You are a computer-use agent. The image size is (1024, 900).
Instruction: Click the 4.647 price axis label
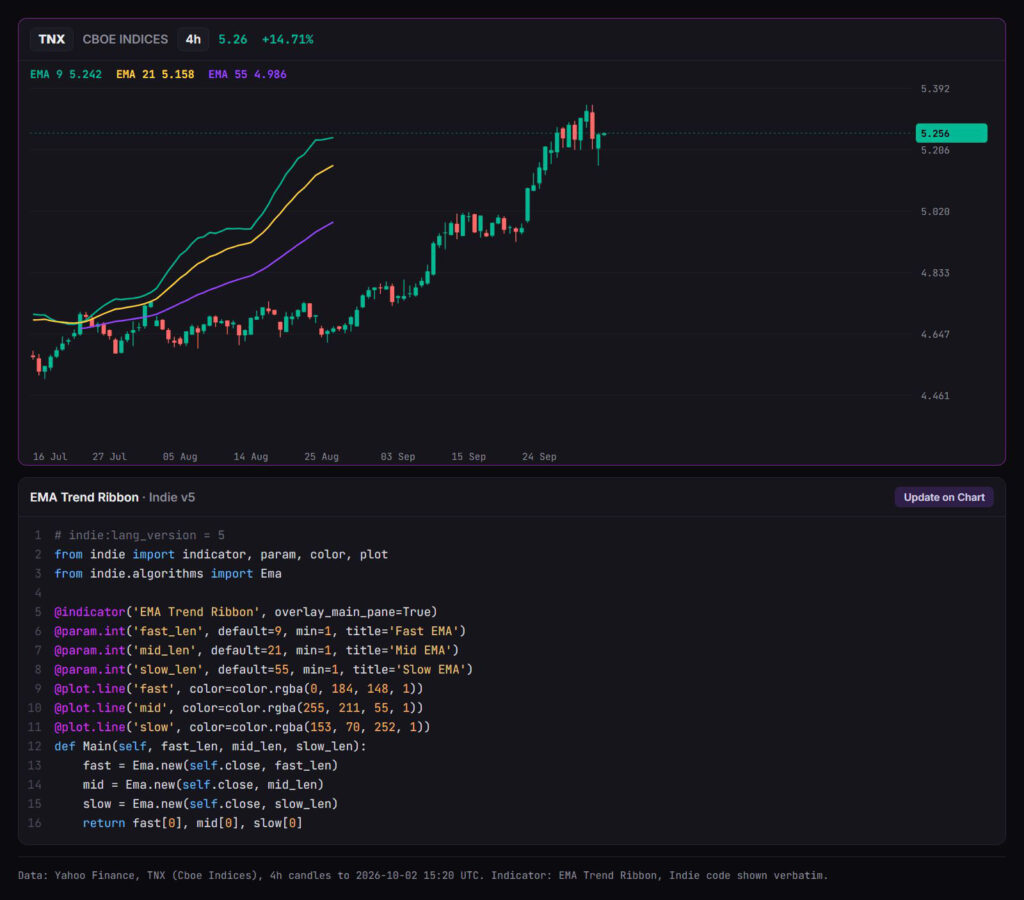point(935,334)
